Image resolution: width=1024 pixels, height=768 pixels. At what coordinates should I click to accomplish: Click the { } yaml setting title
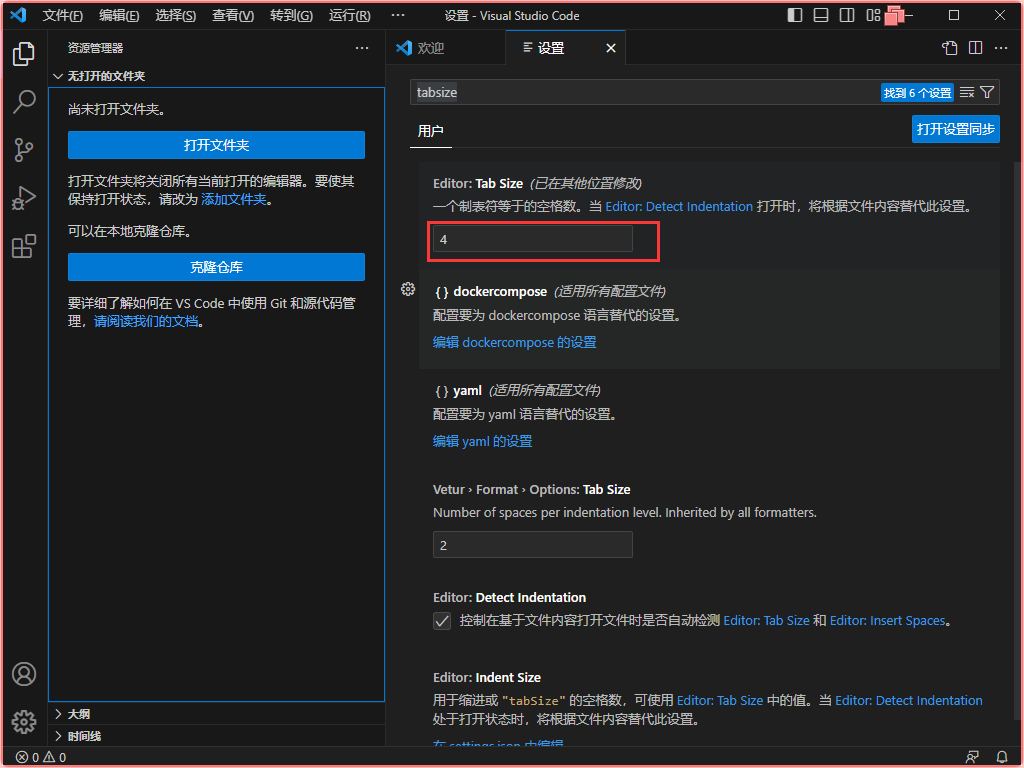coord(458,391)
